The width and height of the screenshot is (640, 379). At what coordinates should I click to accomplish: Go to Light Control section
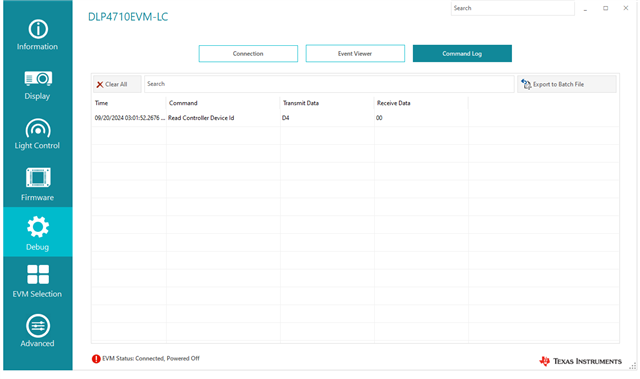click(x=38, y=134)
